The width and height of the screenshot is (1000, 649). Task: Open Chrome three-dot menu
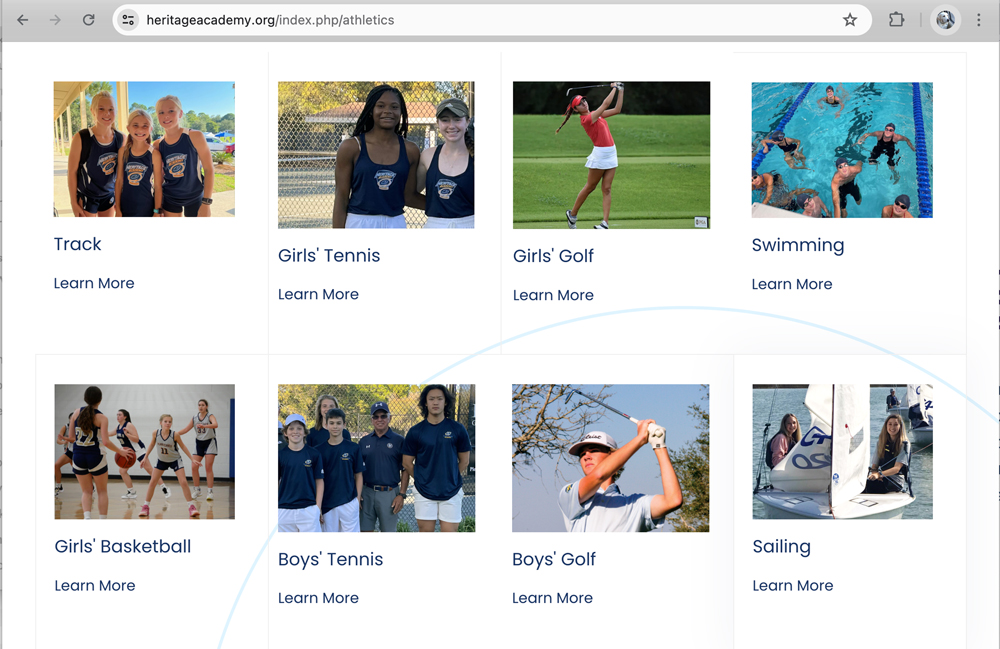978,20
